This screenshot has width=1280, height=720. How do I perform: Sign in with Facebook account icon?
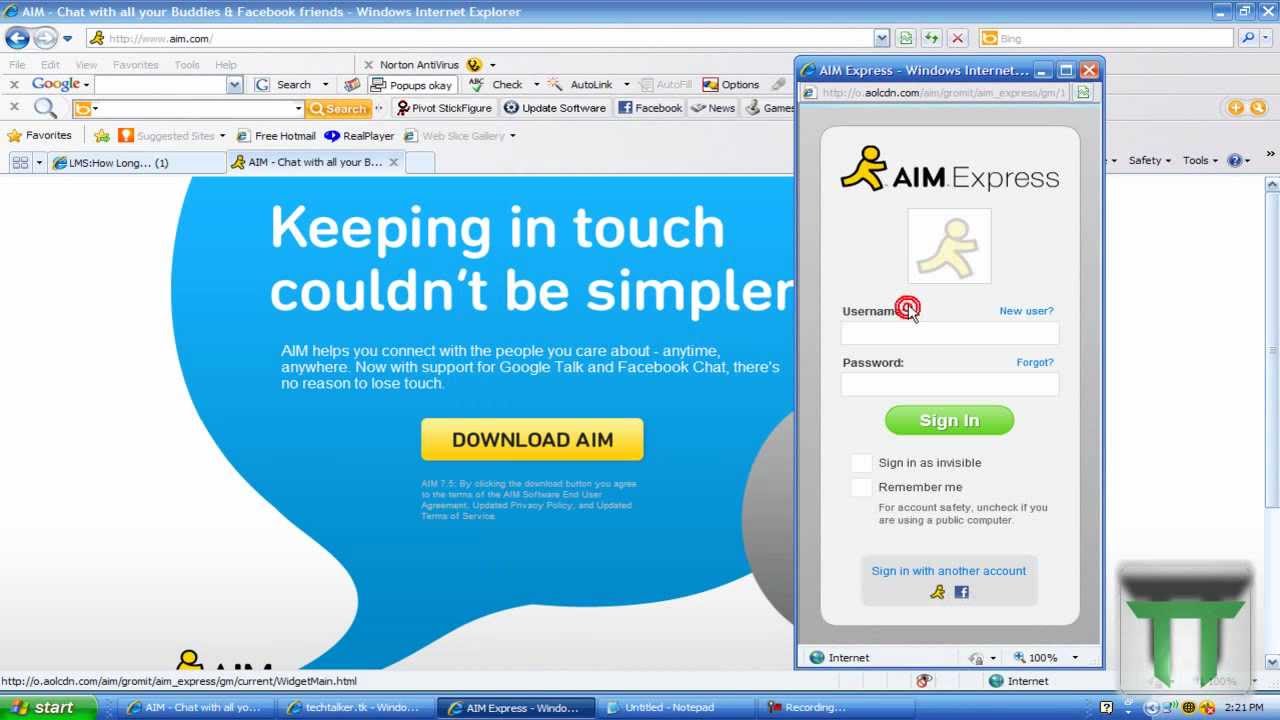coord(961,592)
